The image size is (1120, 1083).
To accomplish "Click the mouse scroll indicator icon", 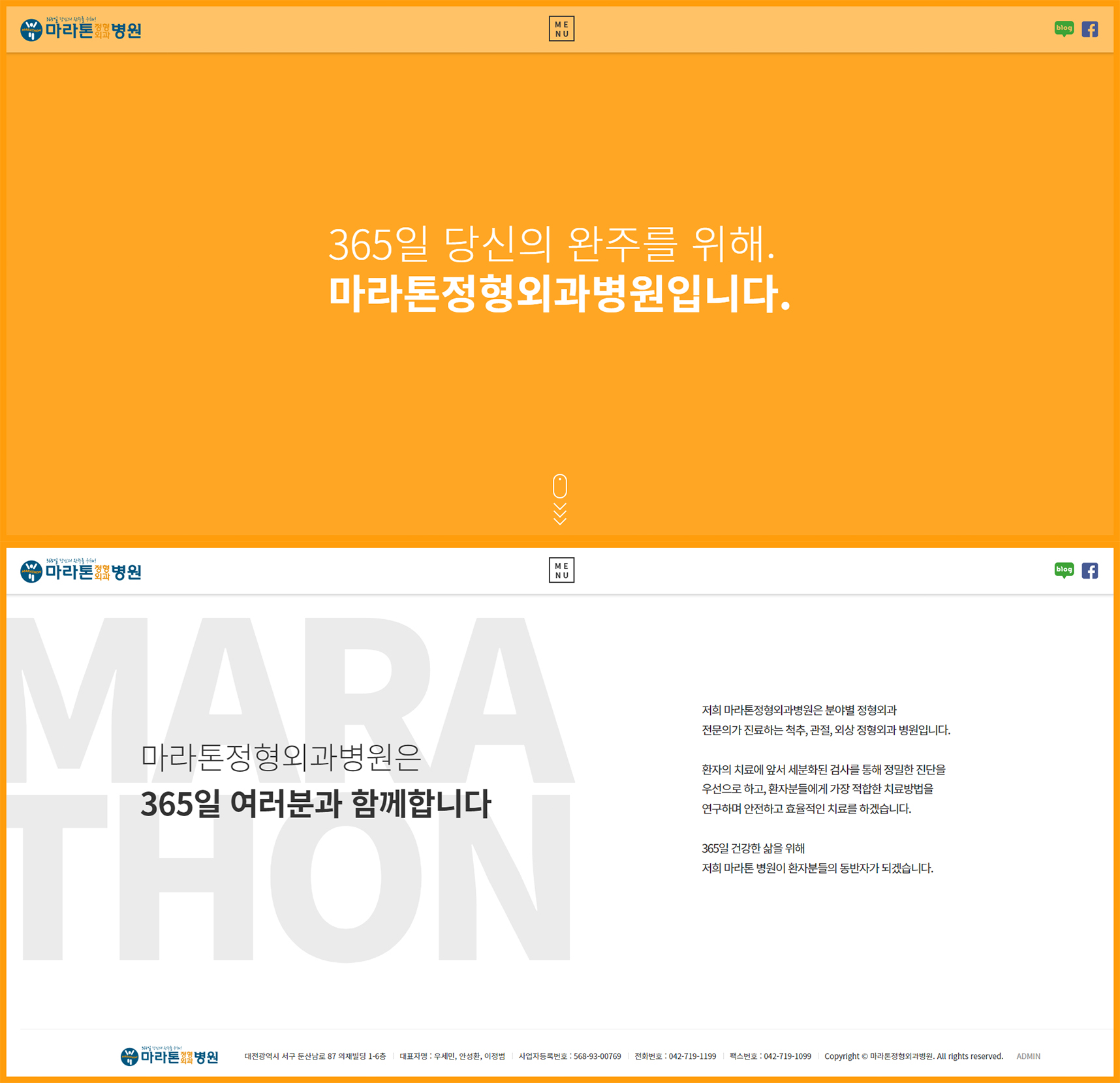I will click(x=559, y=486).
